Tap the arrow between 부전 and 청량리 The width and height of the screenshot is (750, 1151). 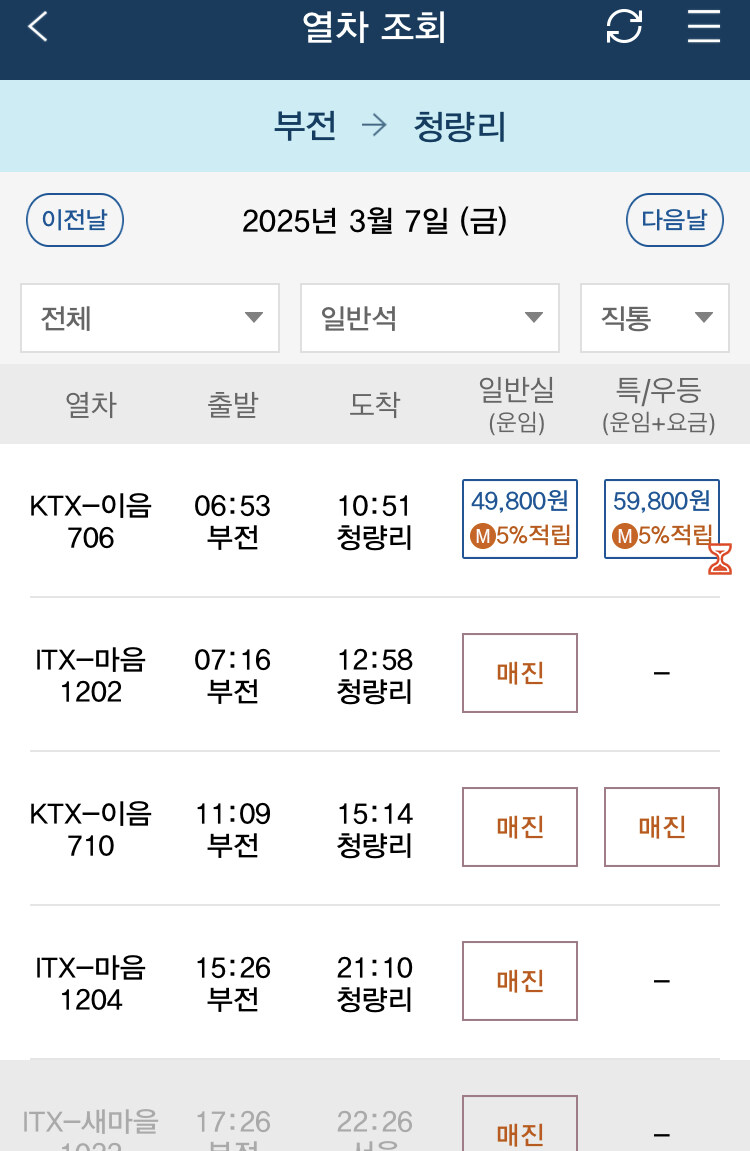coord(374,126)
